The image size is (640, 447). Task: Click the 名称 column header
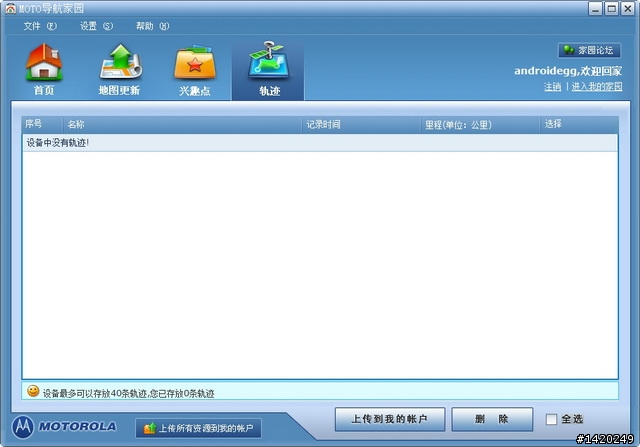click(182, 125)
